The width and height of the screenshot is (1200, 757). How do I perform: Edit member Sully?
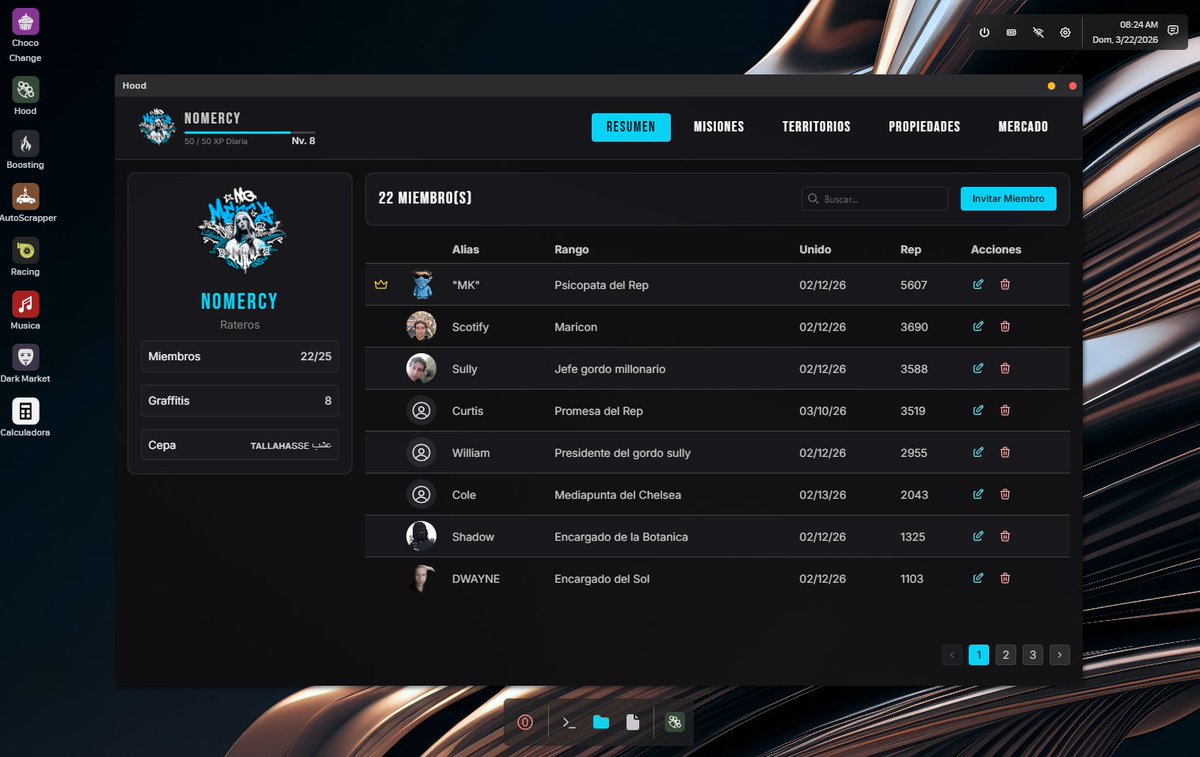coord(978,369)
